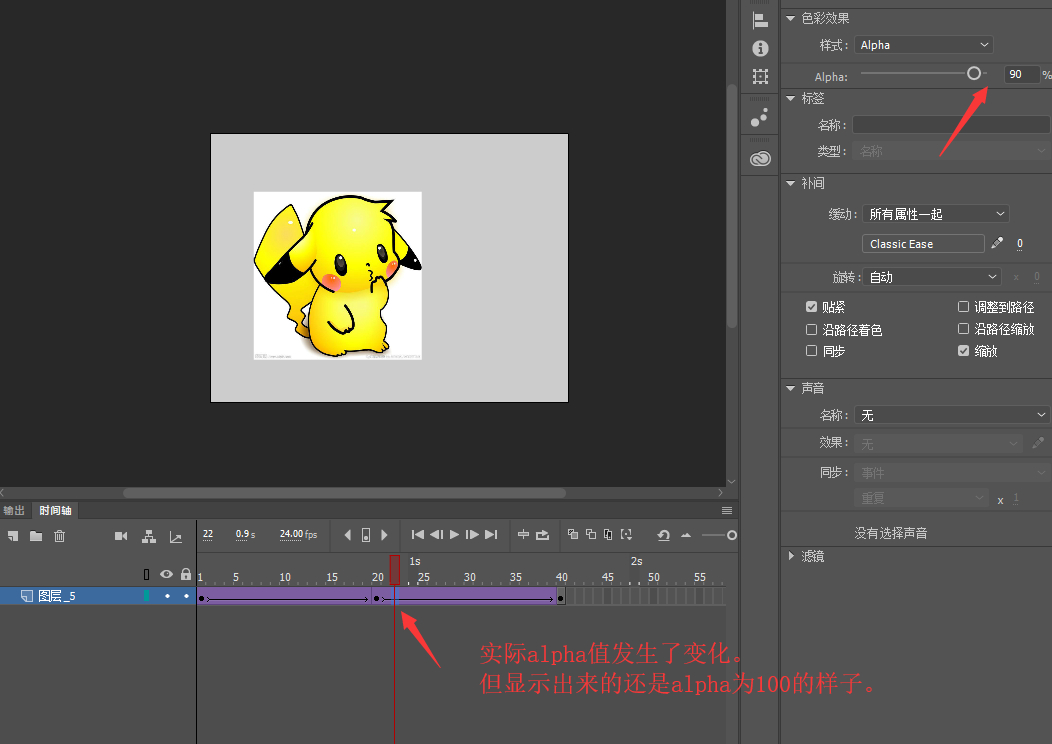1052x744 pixels.
Task: Enable the 同步 checkbox
Action: click(811, 351)
